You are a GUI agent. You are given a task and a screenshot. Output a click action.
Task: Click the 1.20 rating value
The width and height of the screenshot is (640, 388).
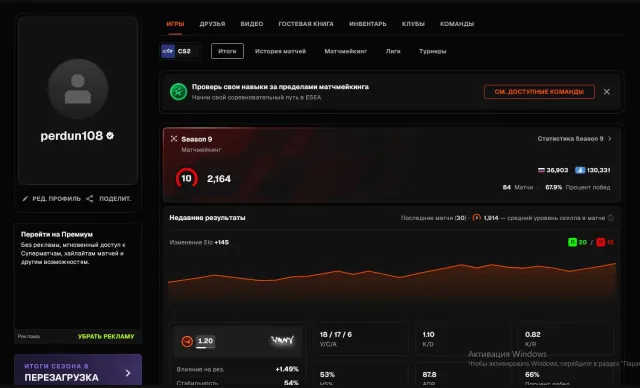click(x=205, y=341)
